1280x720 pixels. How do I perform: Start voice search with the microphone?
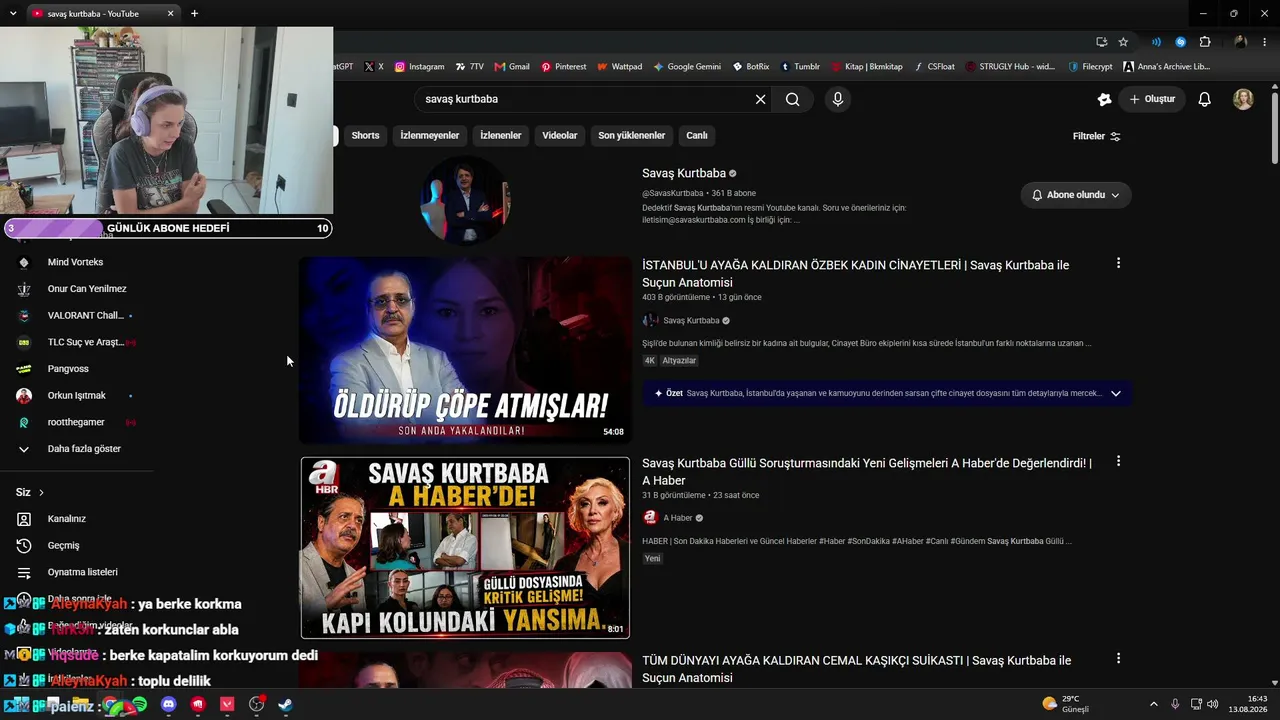[838, 99]
